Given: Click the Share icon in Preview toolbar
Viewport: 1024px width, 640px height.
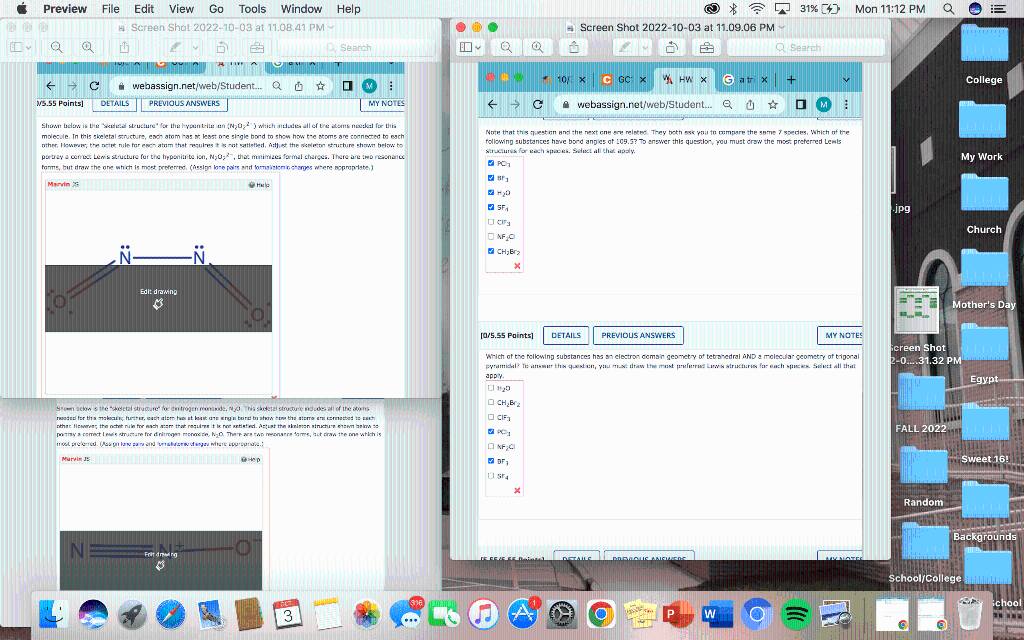Looking at the screenshot, I should tap(573, 47).
